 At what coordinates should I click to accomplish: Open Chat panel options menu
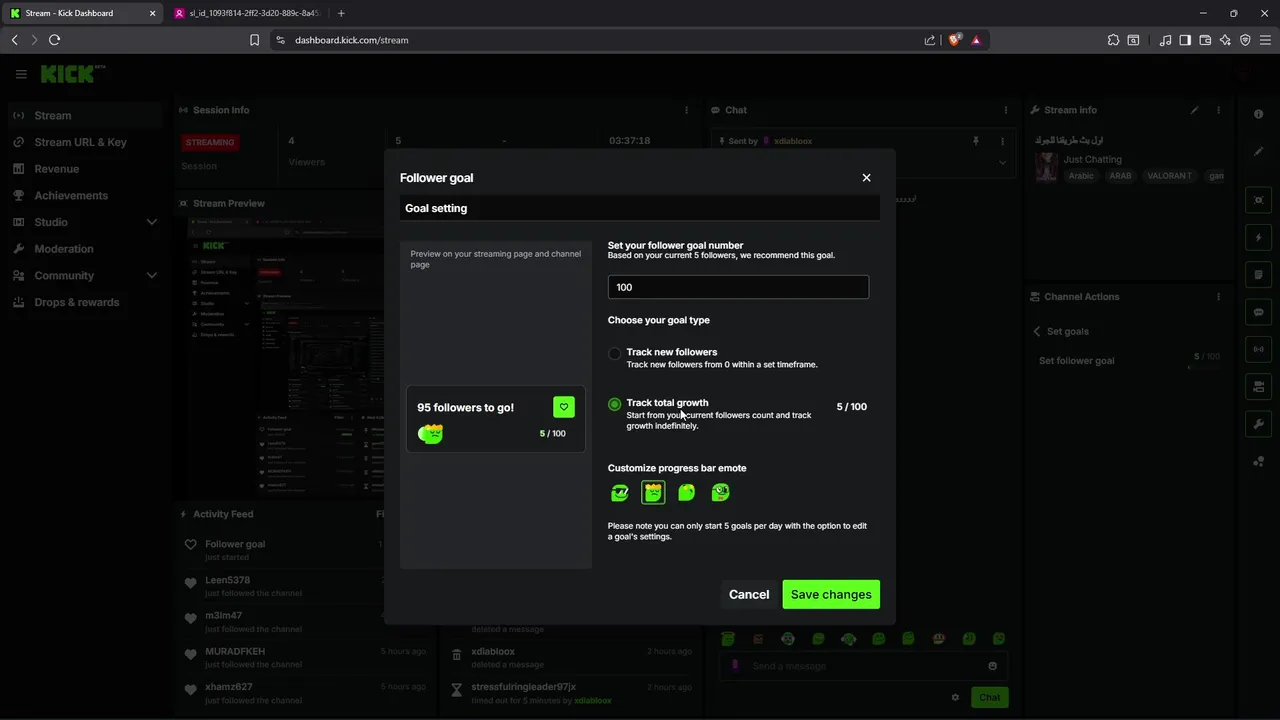point(1006,110)
